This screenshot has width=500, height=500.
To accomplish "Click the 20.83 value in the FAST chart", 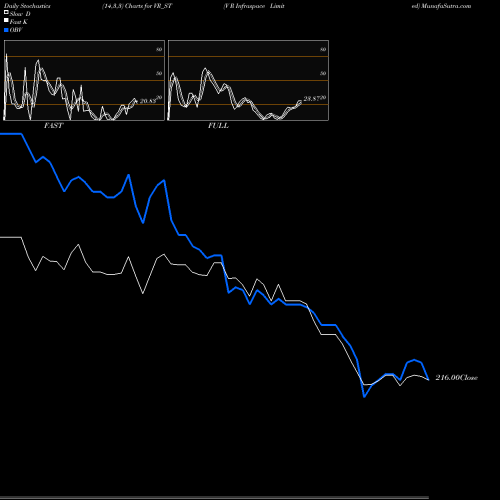I will coord(148,101).
